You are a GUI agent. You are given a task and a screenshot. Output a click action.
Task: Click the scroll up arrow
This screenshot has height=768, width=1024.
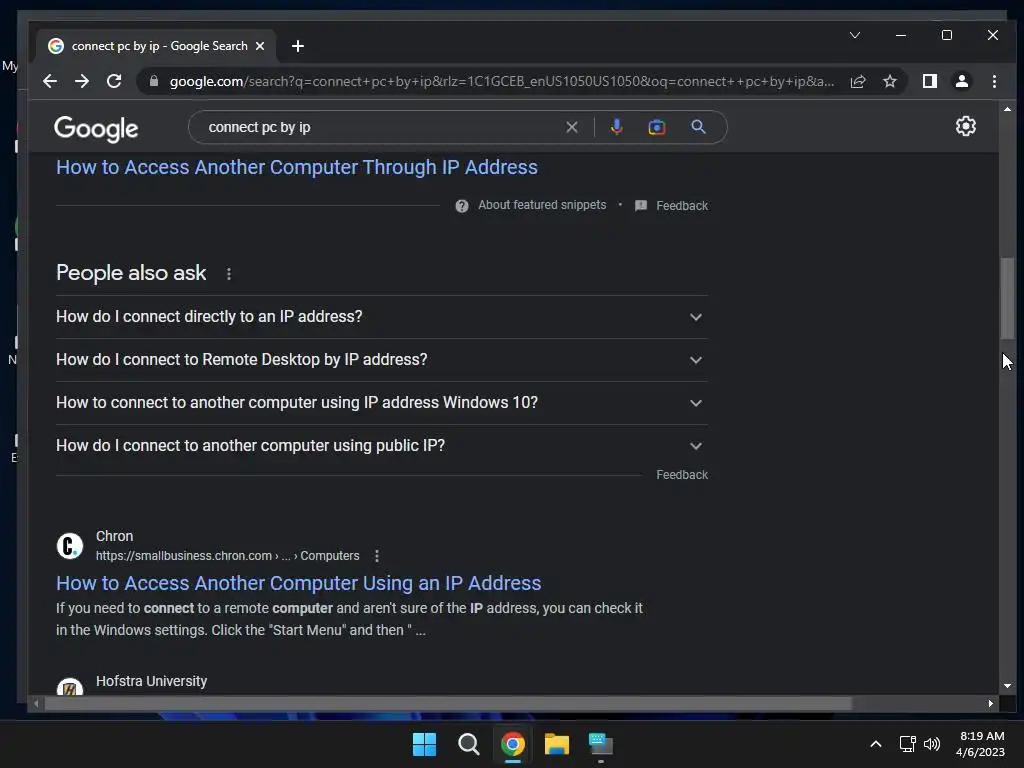[x=1007, y=109]
